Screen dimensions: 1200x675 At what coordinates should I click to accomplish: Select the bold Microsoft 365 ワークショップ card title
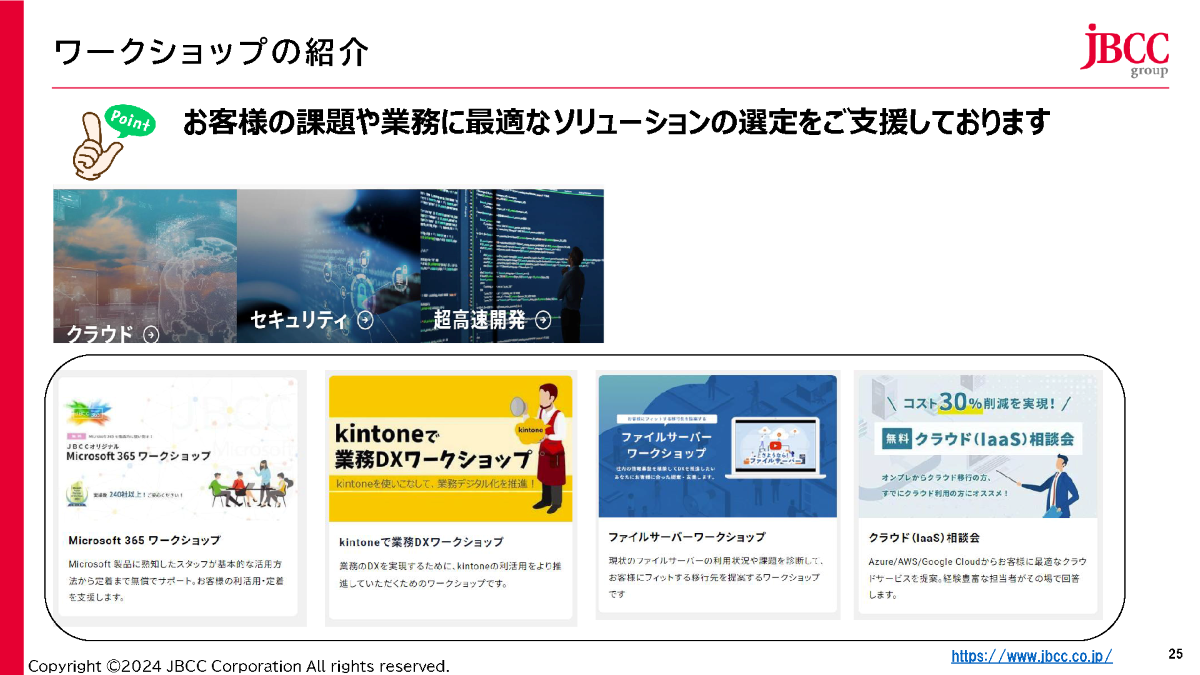pyautogui.click(x=144, y=540)
